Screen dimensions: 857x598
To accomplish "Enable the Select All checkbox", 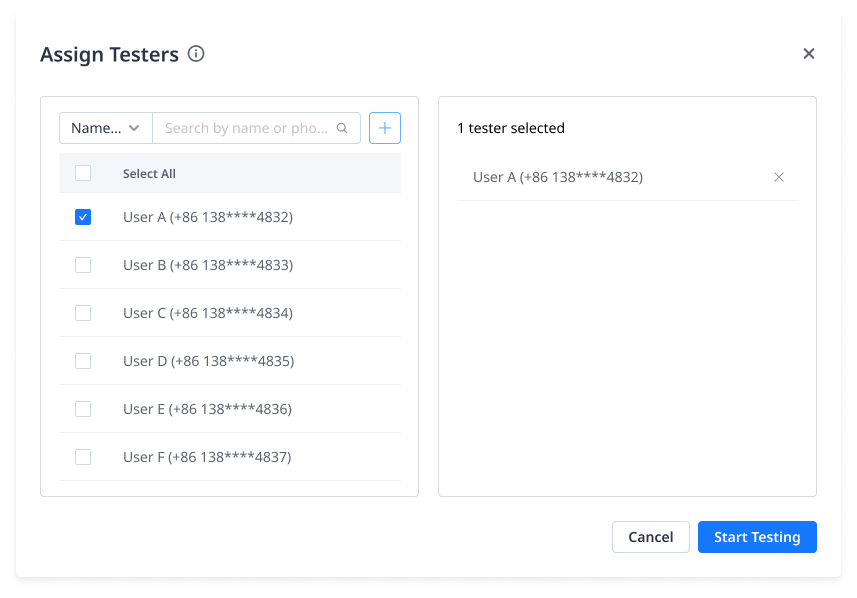I will pos(83,172).
